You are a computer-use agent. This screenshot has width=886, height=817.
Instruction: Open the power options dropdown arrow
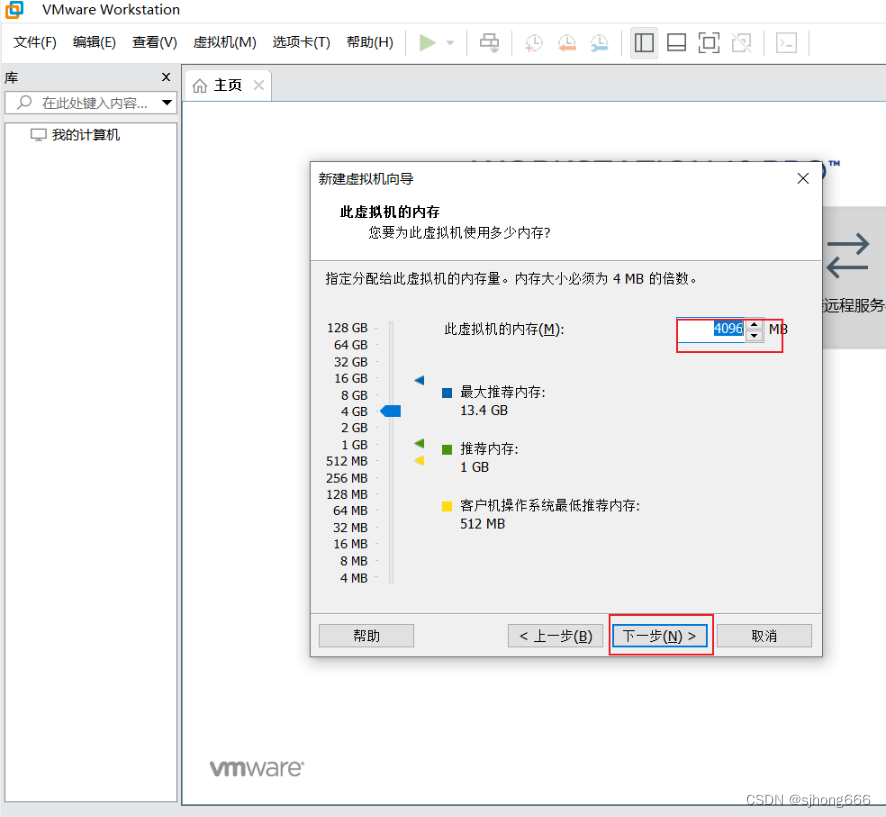point(450,43)
